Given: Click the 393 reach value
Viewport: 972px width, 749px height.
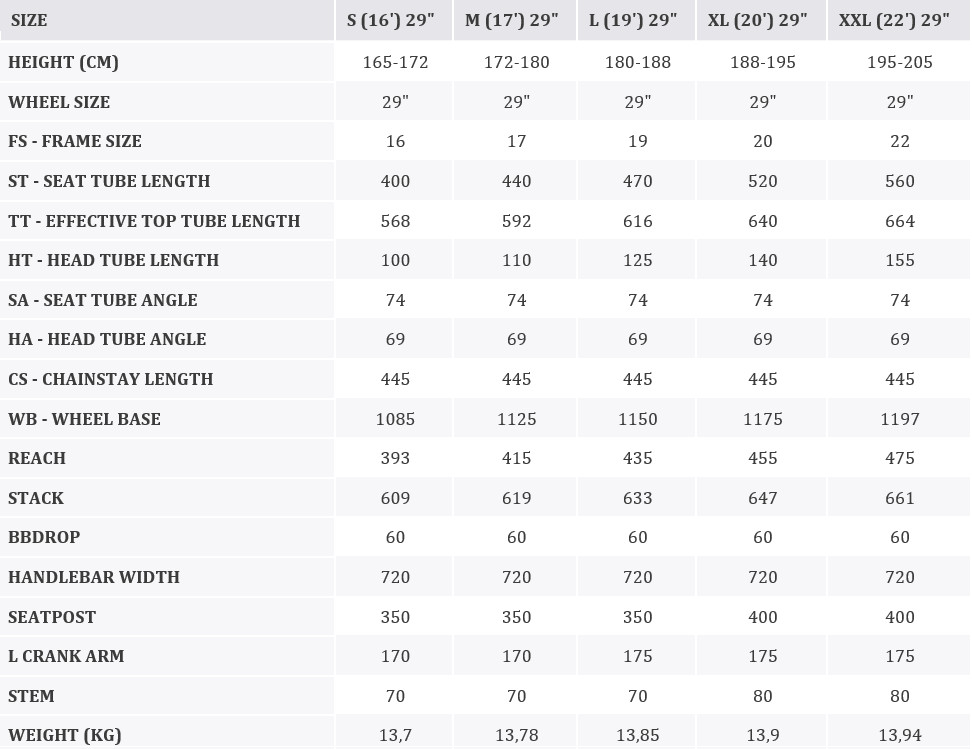Looking at the screenshot, I should tap(395, 458).
